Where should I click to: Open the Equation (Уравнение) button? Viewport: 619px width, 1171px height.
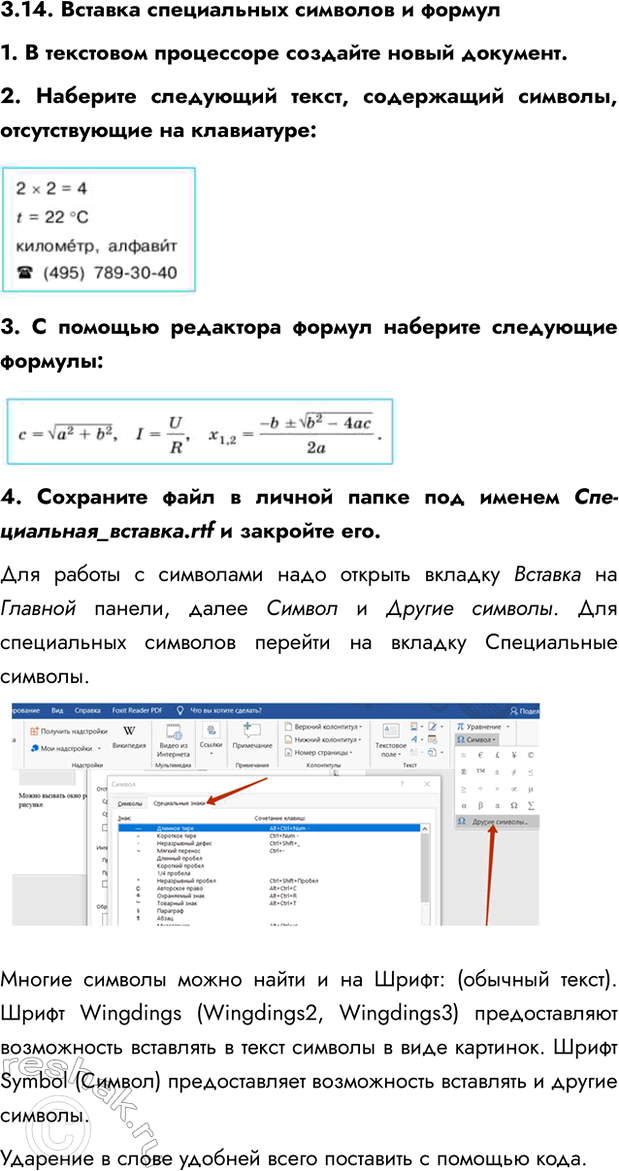tap(479, 726)
